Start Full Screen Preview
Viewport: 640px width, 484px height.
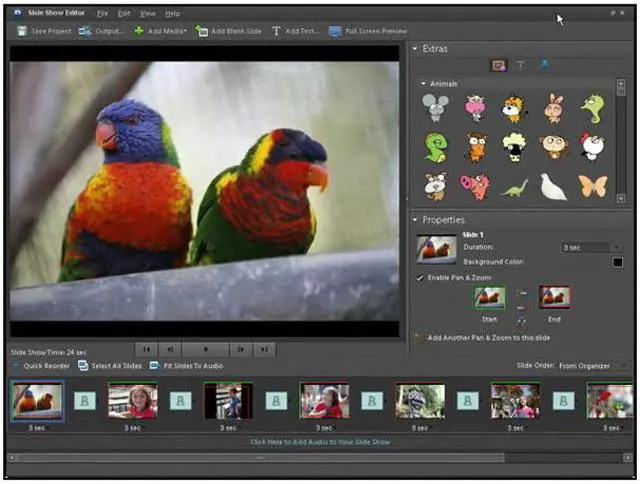[x=368, y=31]
